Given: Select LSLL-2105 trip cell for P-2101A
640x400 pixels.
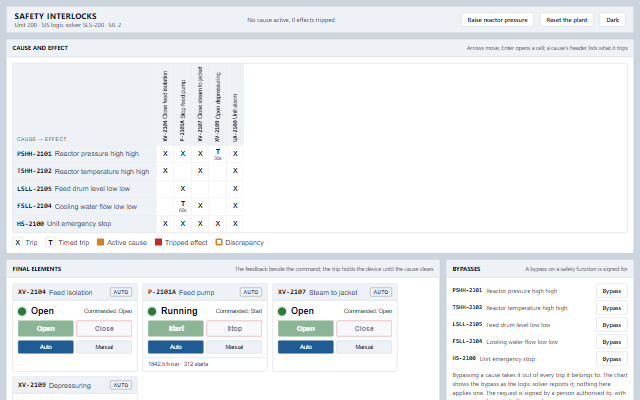Looking at the screenshot, I should [x=182, y=189].
